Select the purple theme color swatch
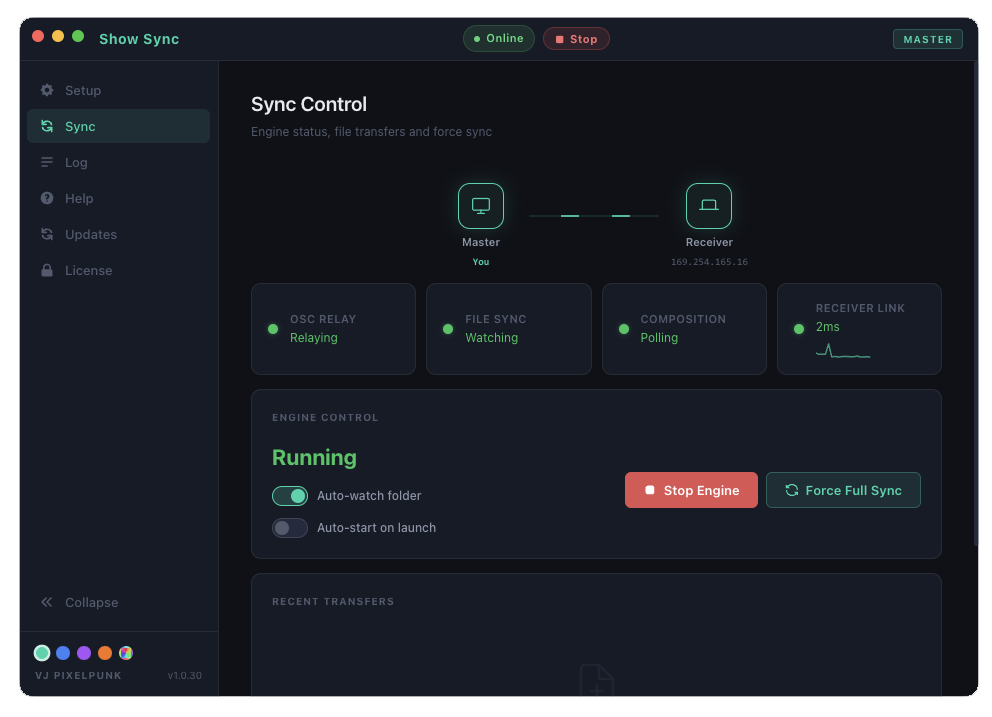The height and width of the screenshot is (717, 992). point(84,652)
